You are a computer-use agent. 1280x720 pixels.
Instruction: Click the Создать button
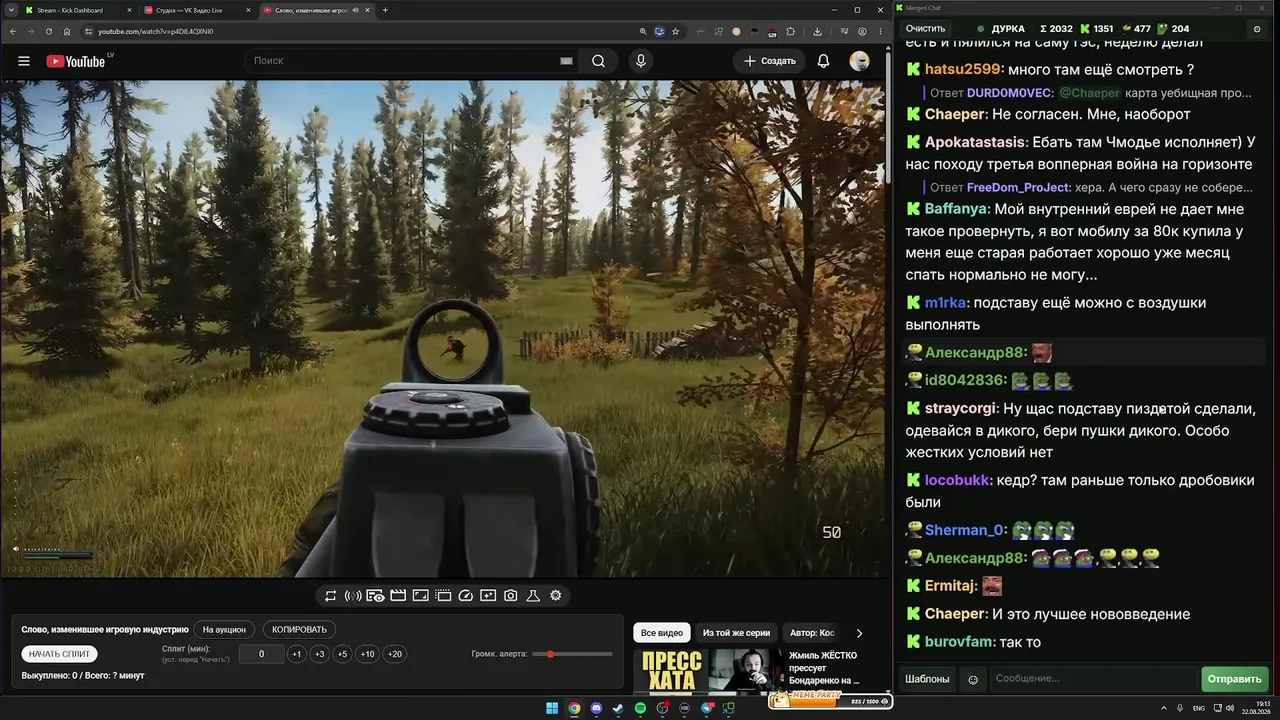tap(769, 61)
